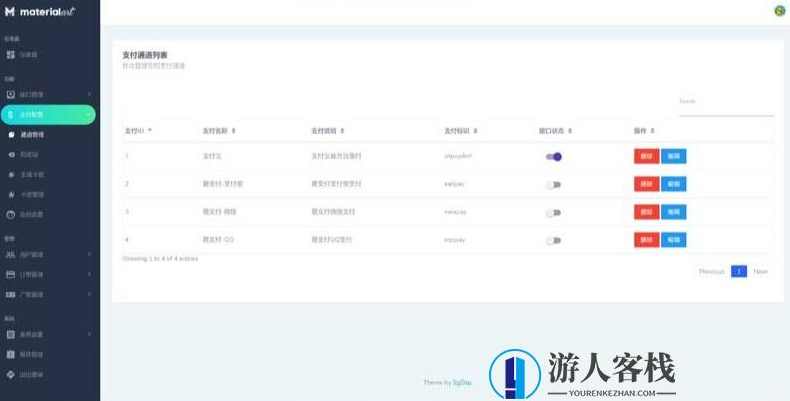Screen dimensions: 790x401
Task: Go to the Next page
Action: pyautogui.click(x=760, y=272)
